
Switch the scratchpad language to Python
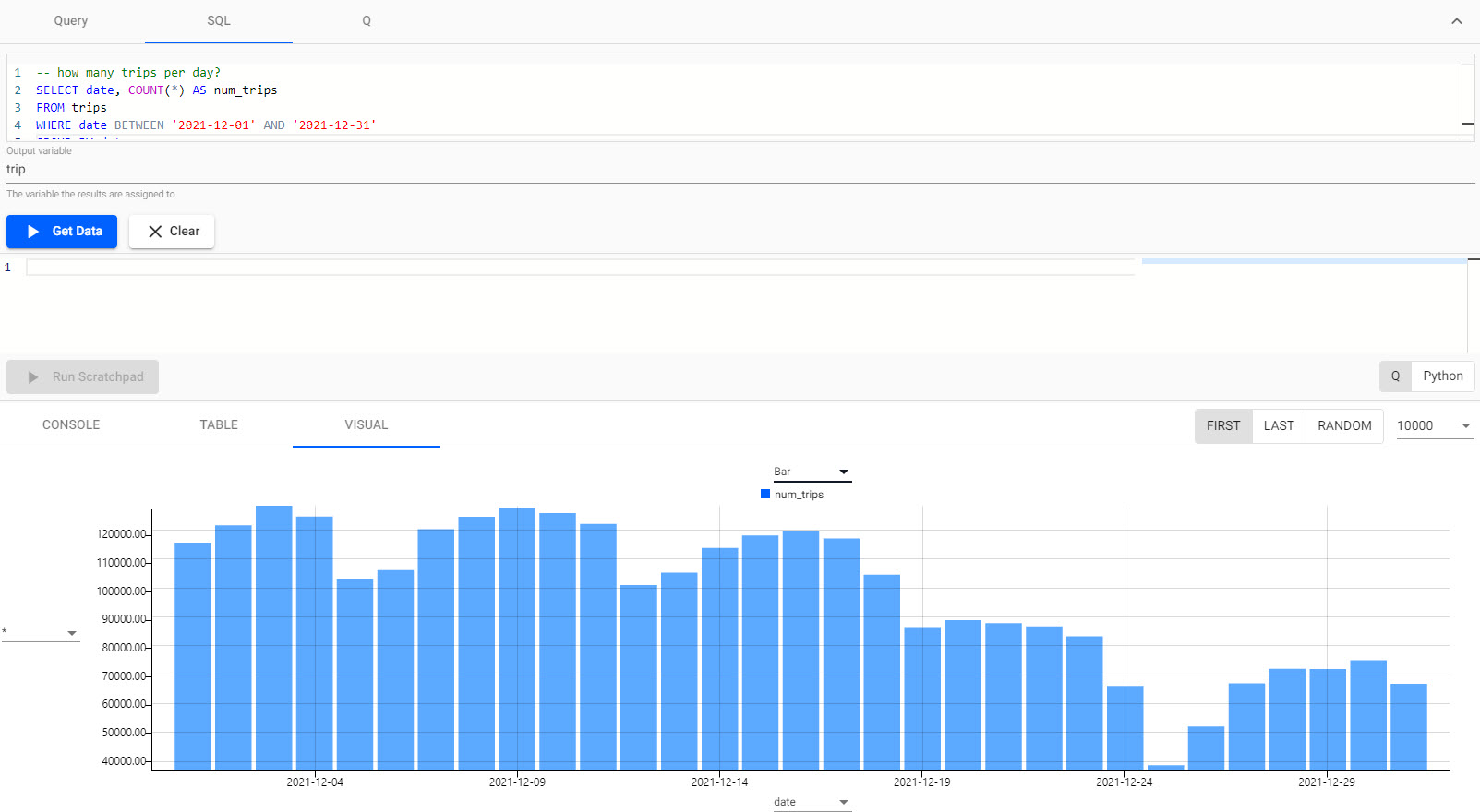pyautogui.click(x=1442, y=376)
